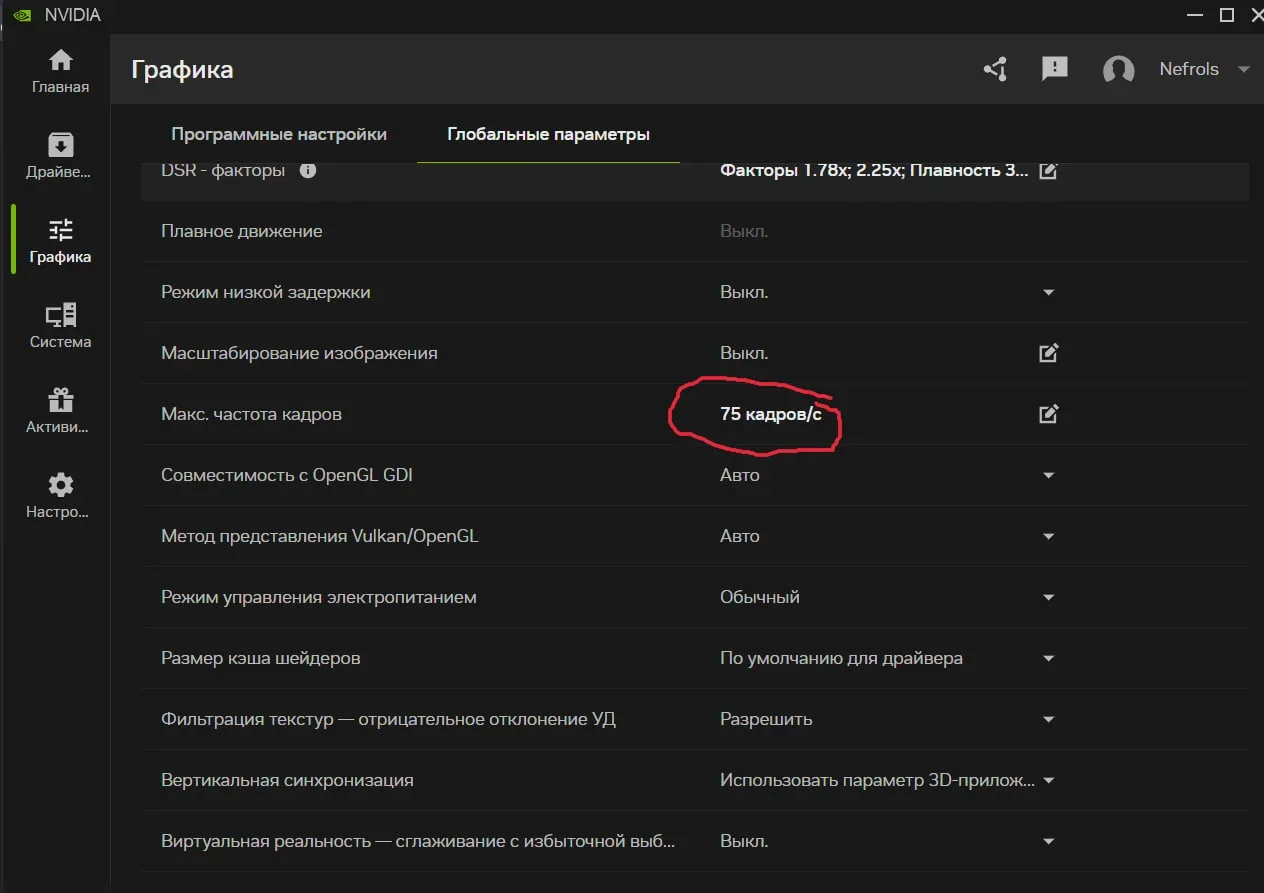Open the Виртуальная реальность сглаживание dropdown
The width and height of the screenshot is (1264, 893).
[1048, 841]
